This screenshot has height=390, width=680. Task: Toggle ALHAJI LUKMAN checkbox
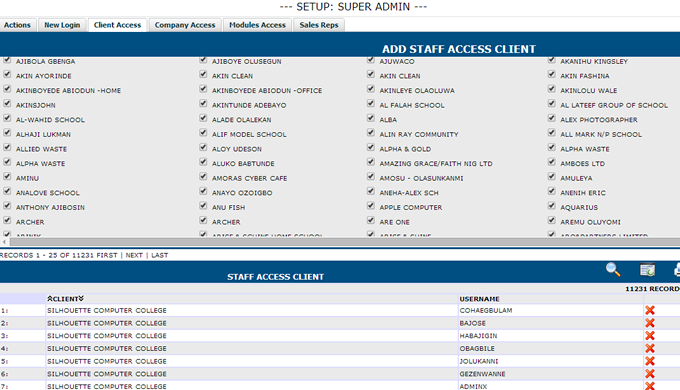pos(7,133)
